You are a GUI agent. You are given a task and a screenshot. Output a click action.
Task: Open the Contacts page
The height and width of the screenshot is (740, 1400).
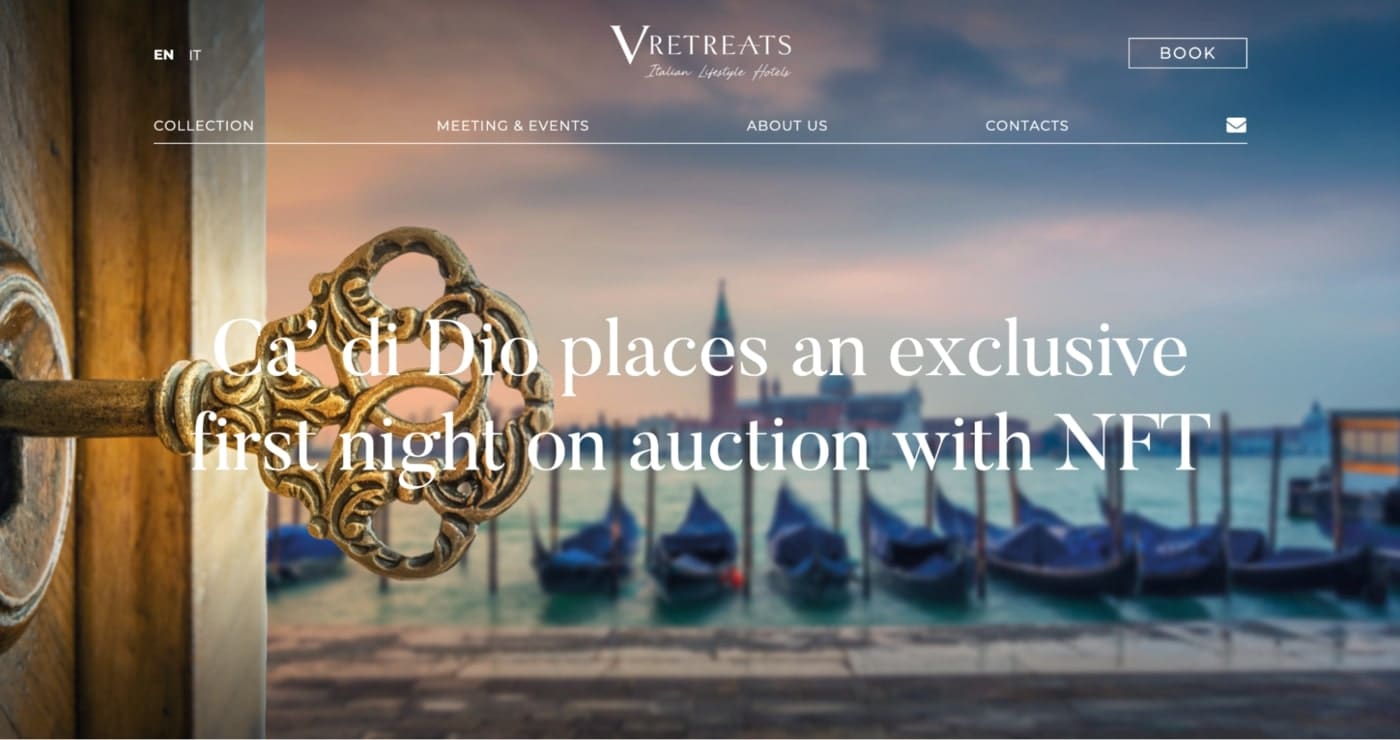1027,125
